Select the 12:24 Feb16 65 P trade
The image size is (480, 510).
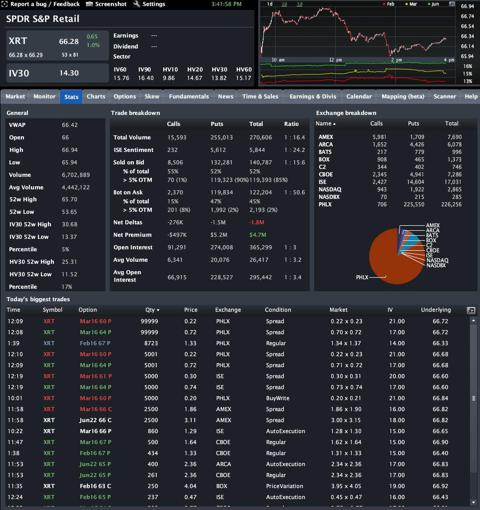click(x=237, y=497)
